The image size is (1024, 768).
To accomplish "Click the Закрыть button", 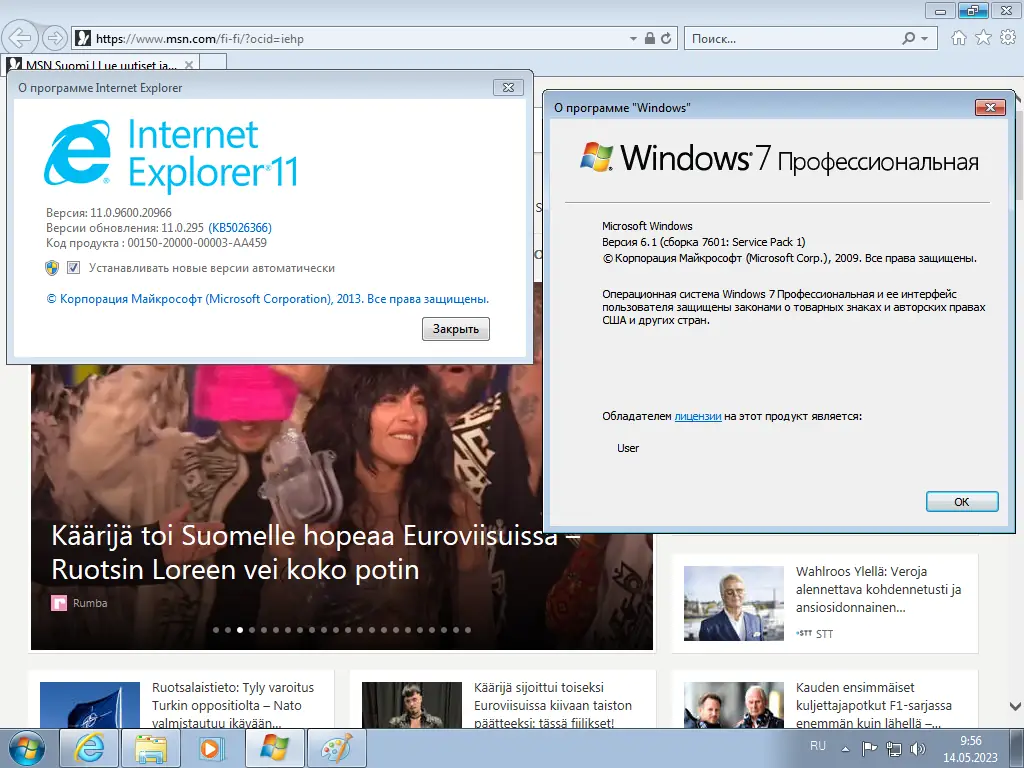I will 456,328.
